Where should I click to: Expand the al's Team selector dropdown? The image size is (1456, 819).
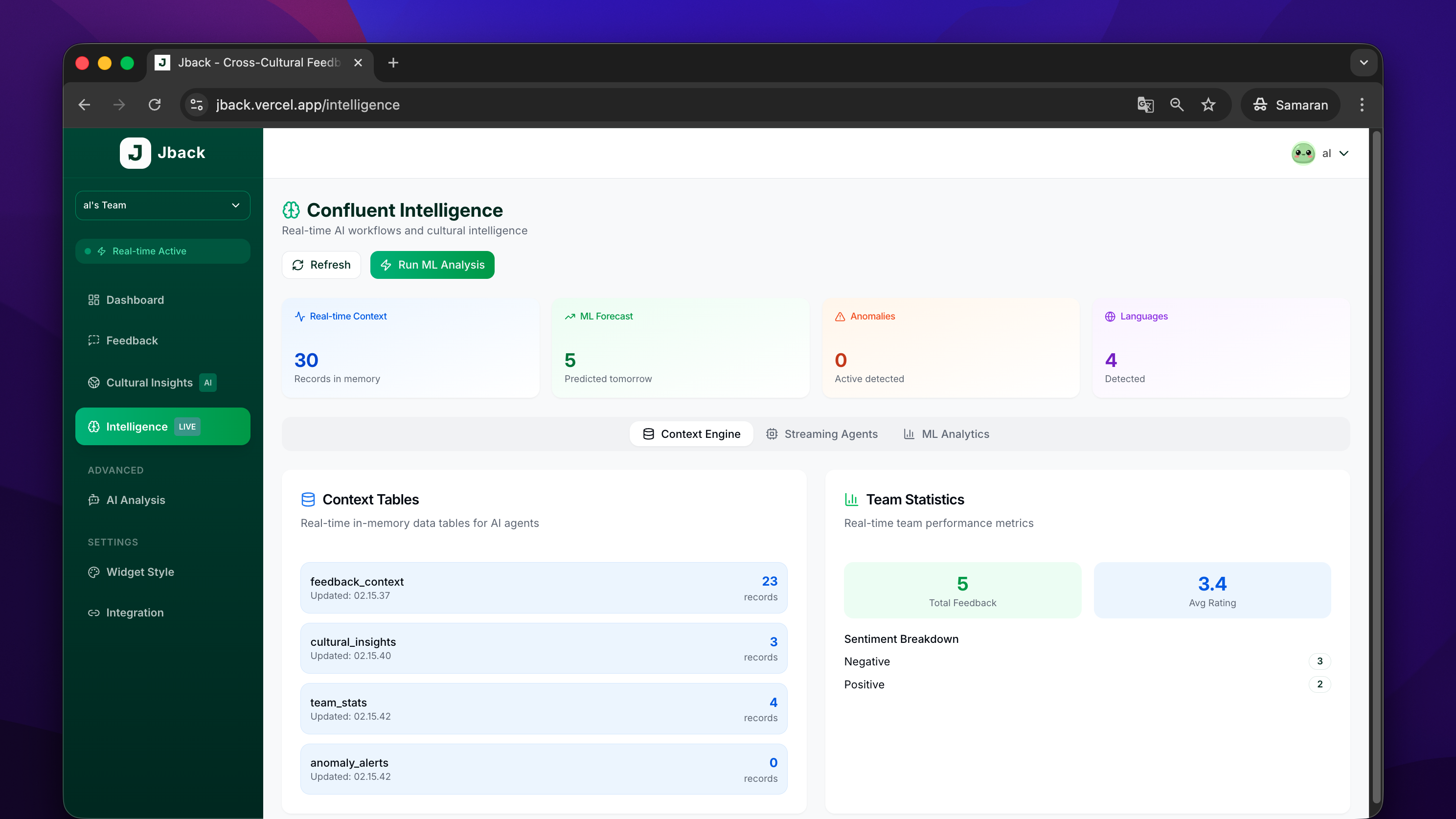point(163,205)
